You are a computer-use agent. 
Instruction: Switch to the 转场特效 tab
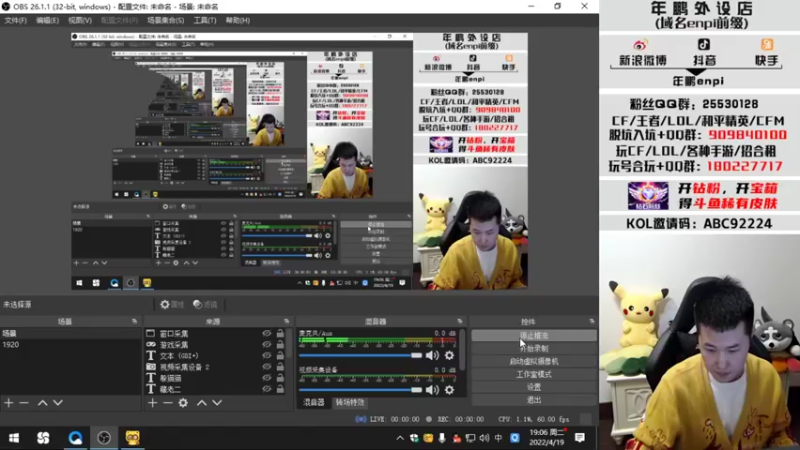[x=349, y=403]
